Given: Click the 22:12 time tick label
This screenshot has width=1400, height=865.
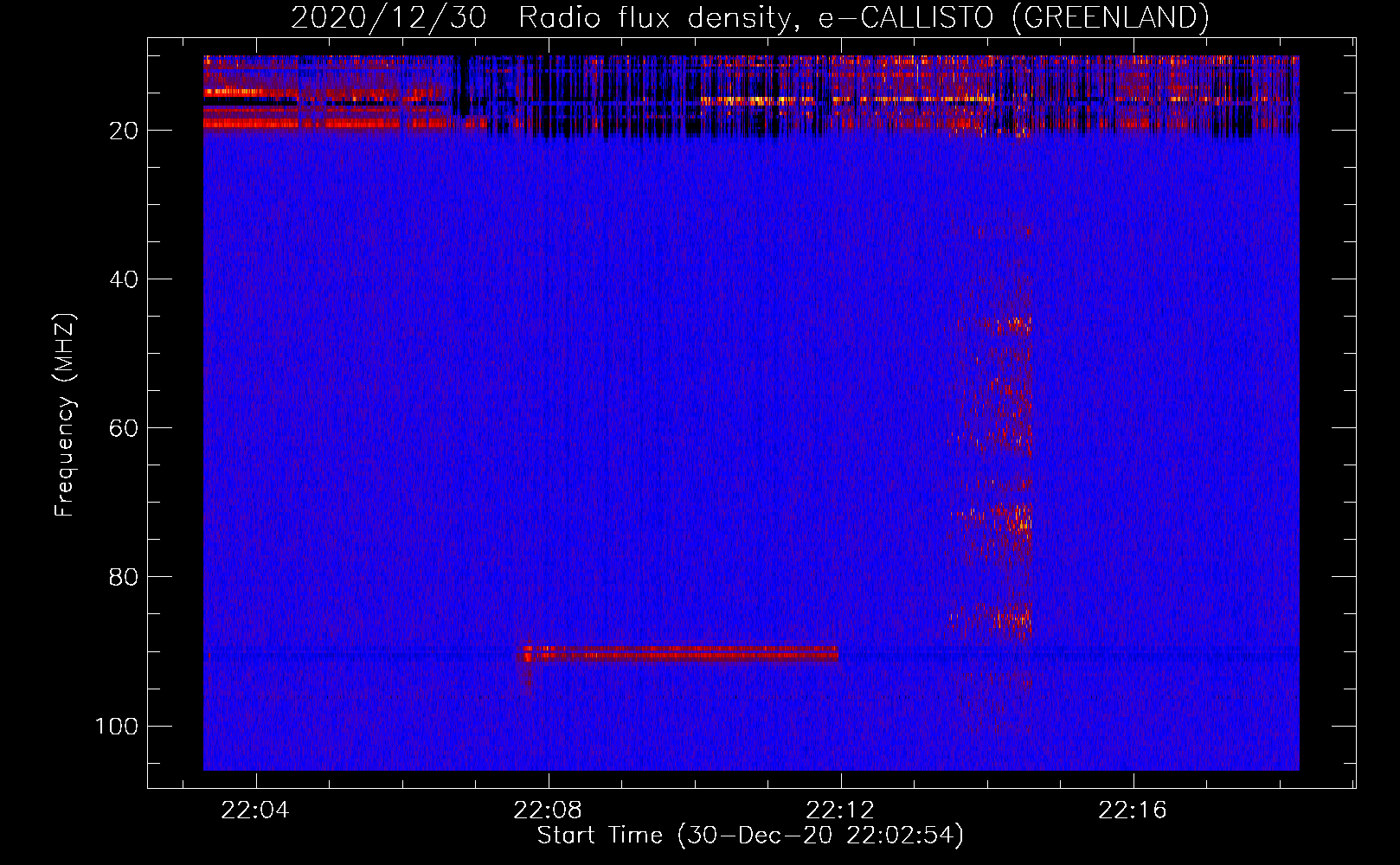Looking at the screenshot, I should (840, 811).
